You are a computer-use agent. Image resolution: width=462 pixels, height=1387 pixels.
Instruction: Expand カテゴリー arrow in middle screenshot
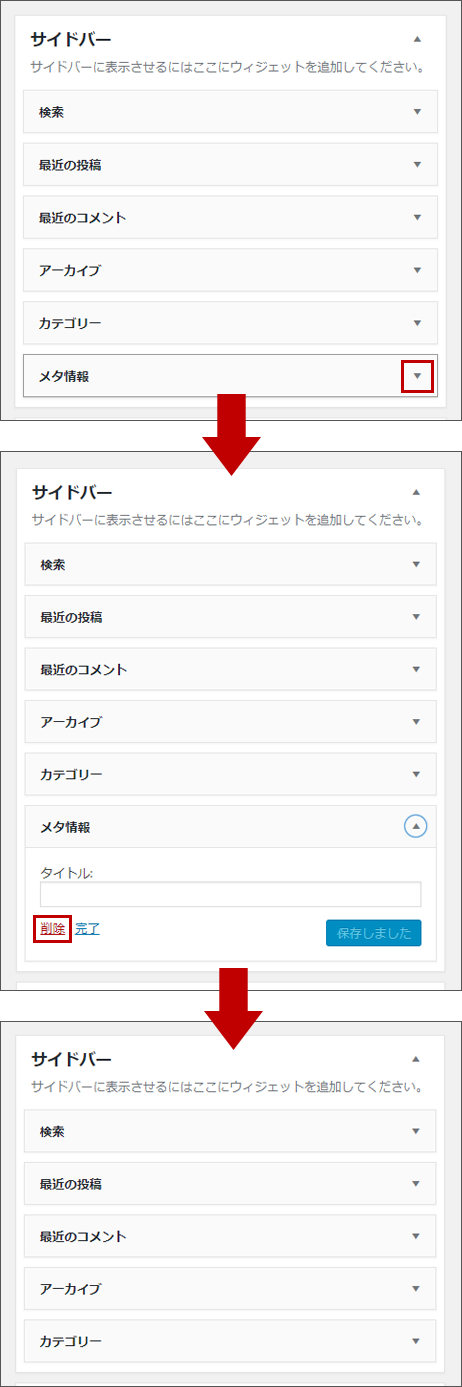tap(417, 774)
